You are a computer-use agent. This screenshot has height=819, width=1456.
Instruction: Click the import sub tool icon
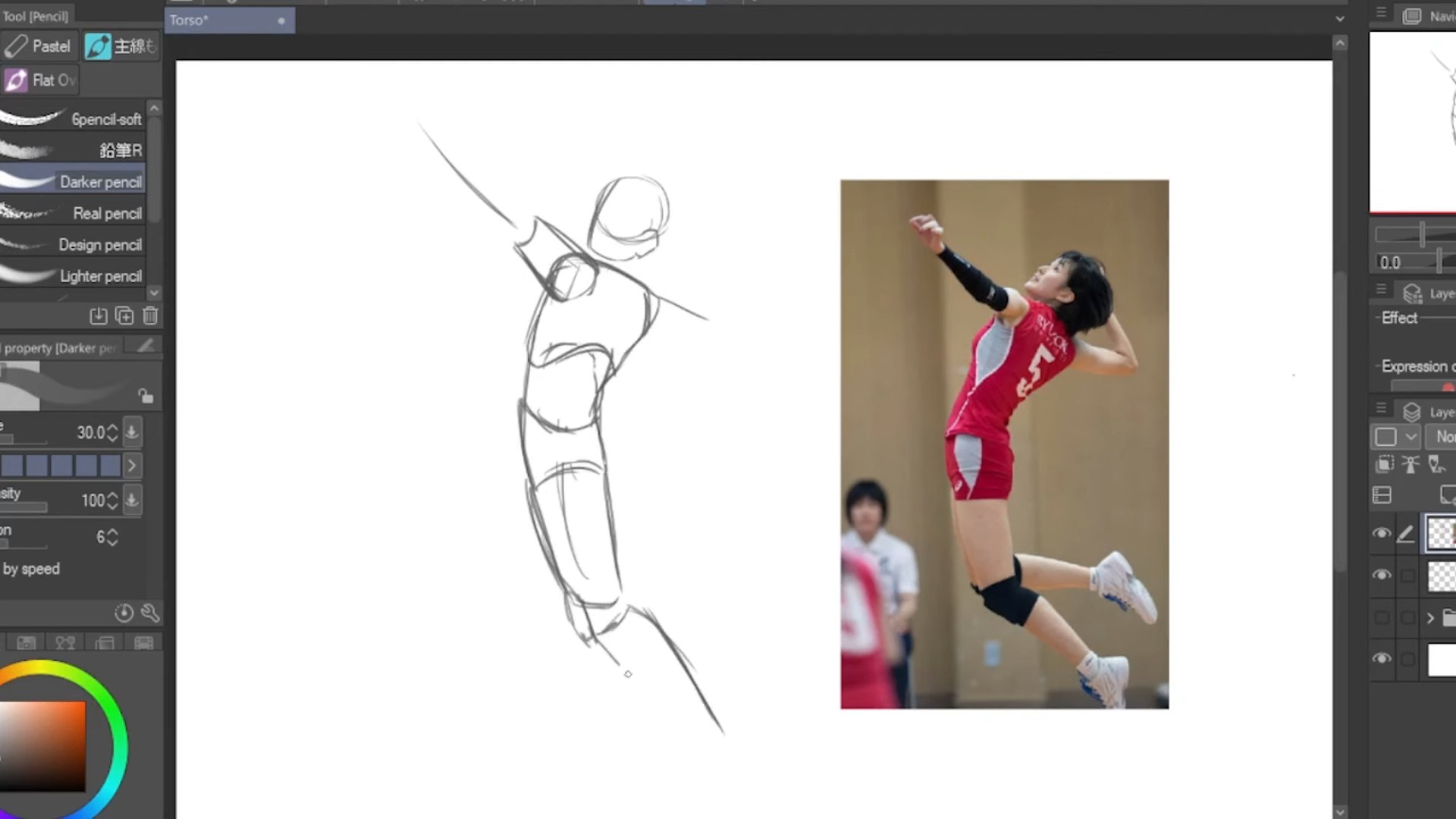(99, 315)
